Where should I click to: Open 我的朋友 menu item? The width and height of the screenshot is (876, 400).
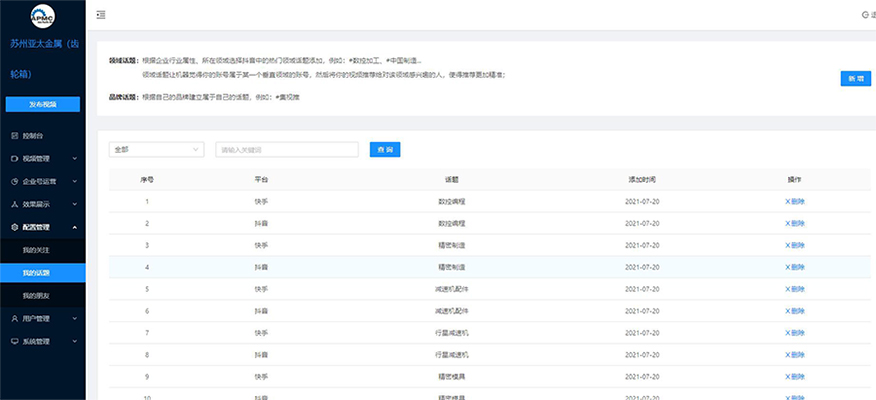point(36,296)
